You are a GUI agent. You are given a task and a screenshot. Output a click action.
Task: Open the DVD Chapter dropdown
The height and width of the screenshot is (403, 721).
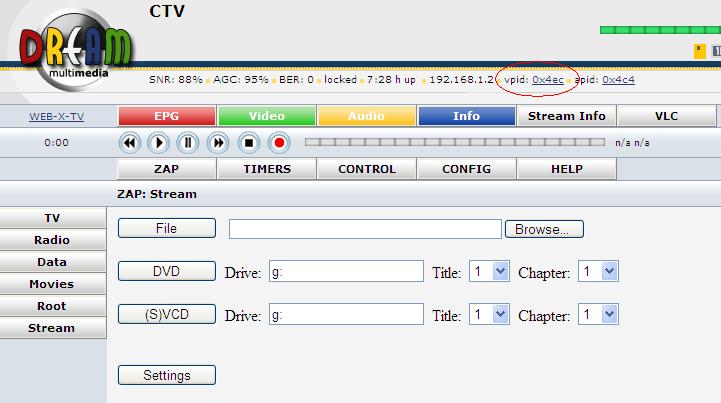[598, 271]
